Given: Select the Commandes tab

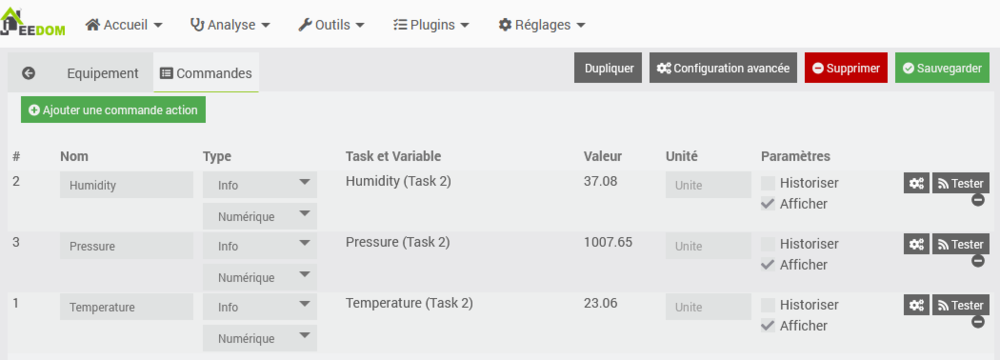Looking at the screenshot, I should (206, 73).
